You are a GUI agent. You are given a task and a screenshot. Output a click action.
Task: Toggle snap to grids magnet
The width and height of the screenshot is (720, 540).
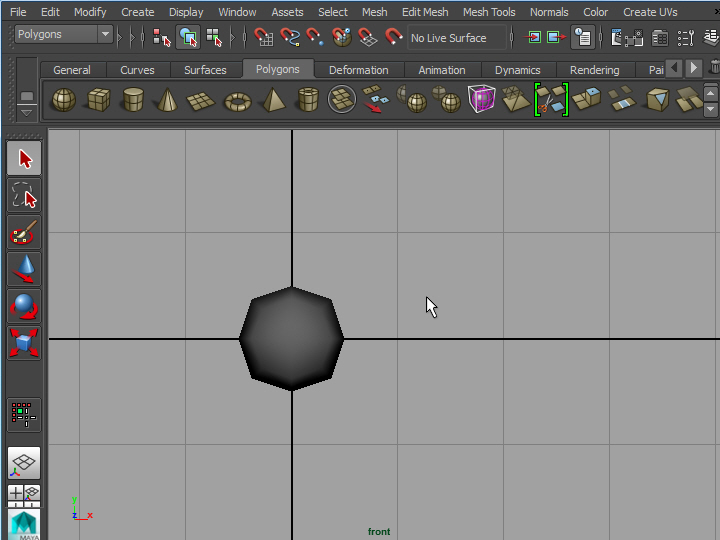coord(264,38)
